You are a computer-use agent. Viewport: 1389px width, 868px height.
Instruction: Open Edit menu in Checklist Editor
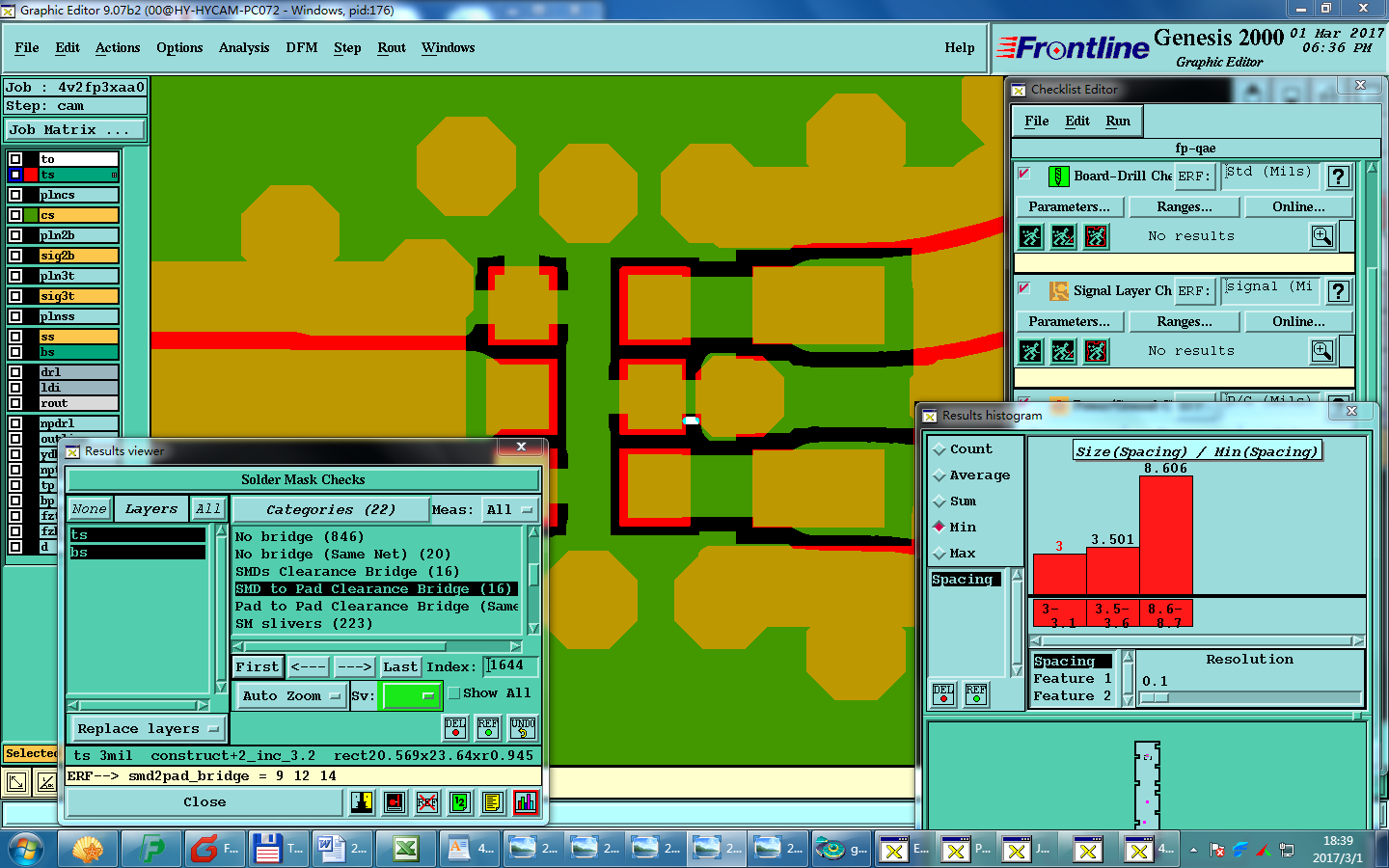[x=1077, y=122]
